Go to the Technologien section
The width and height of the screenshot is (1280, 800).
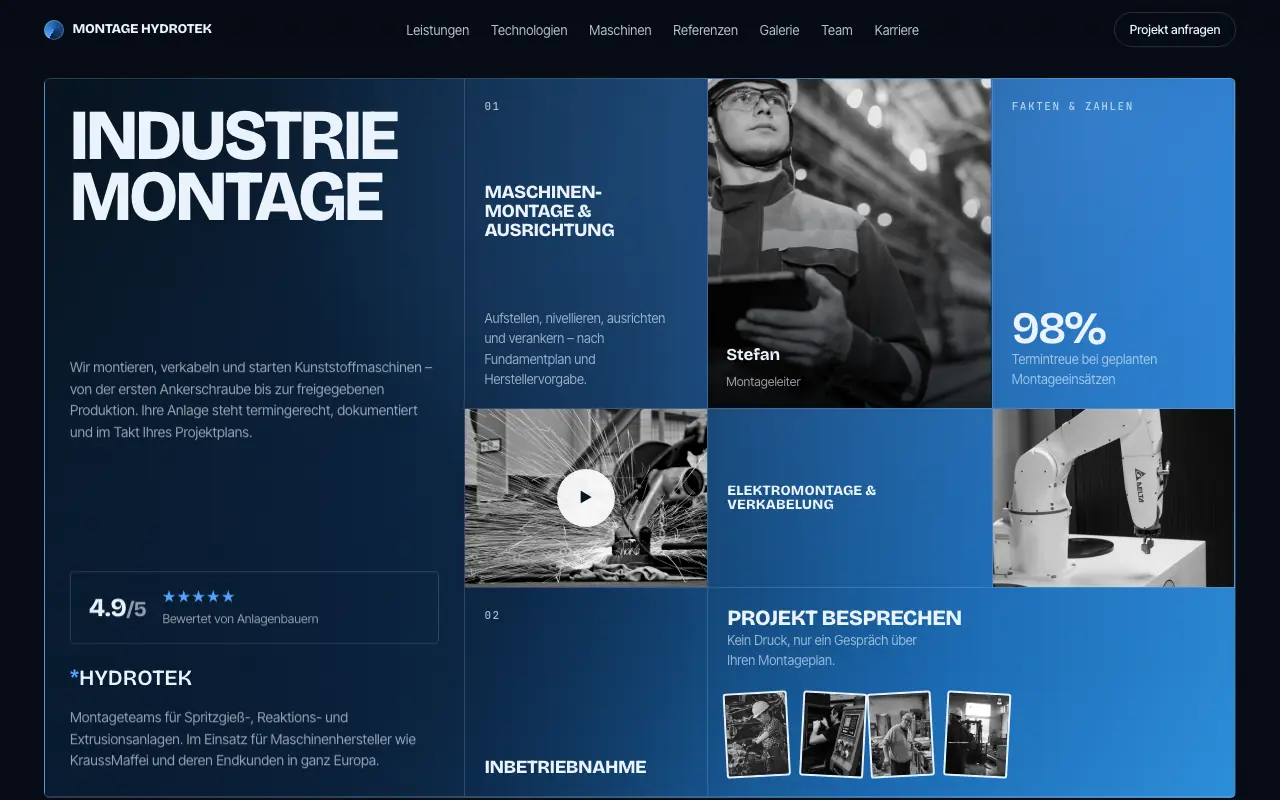click(529, 30)
